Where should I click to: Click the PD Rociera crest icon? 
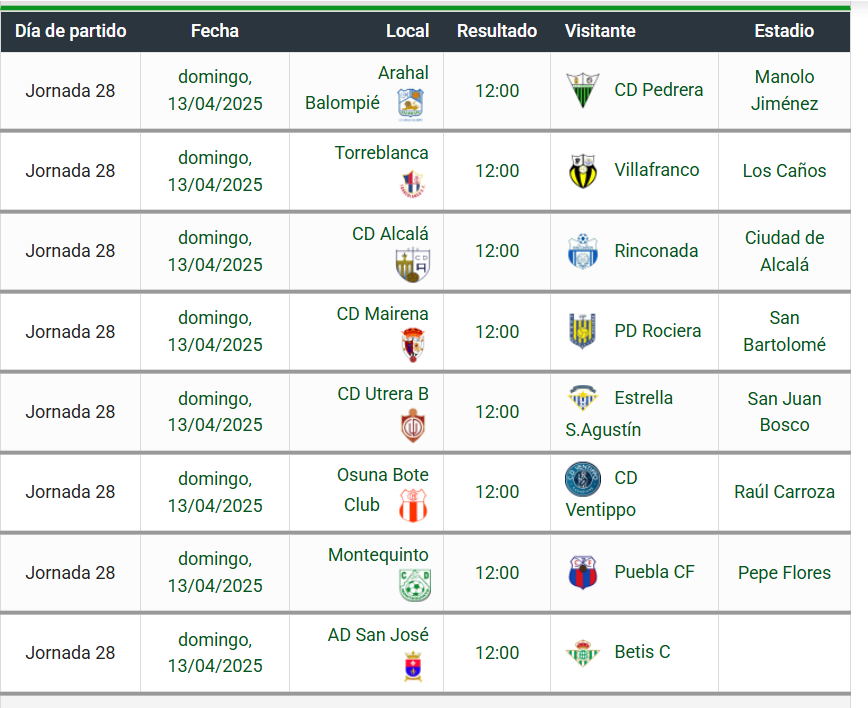pos(582,331)
